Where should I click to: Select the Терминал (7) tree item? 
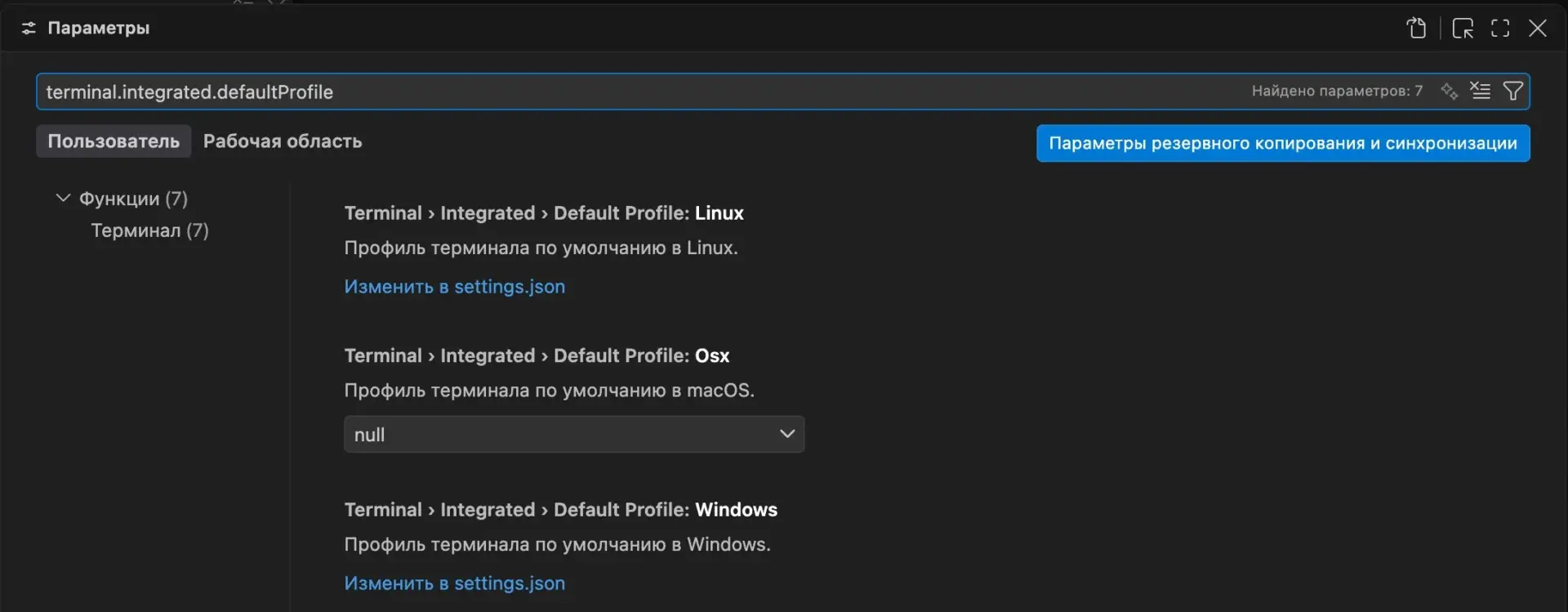click(149, 230)
